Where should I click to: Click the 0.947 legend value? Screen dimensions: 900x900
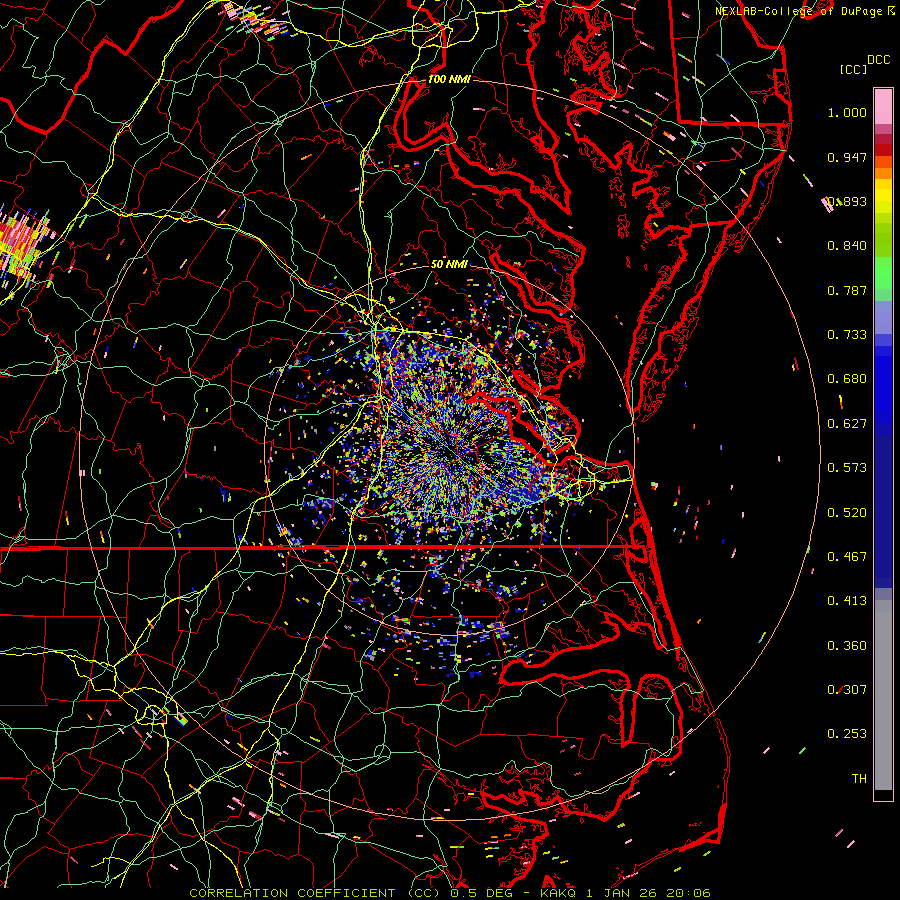[847, 157]
